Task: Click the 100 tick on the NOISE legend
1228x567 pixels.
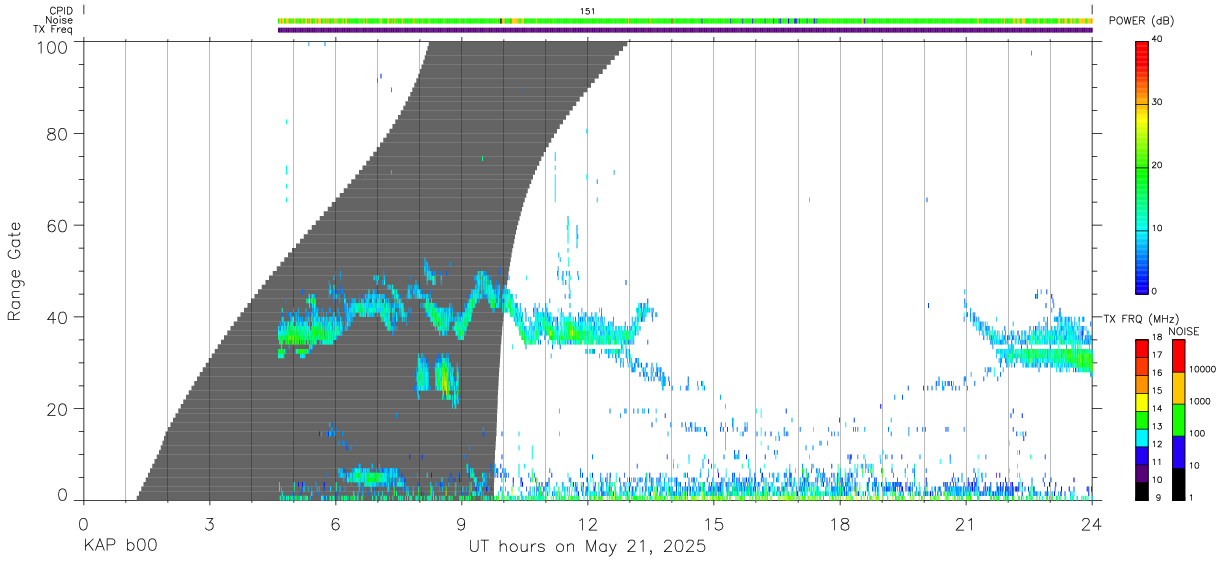Action: pos(1199,434)
